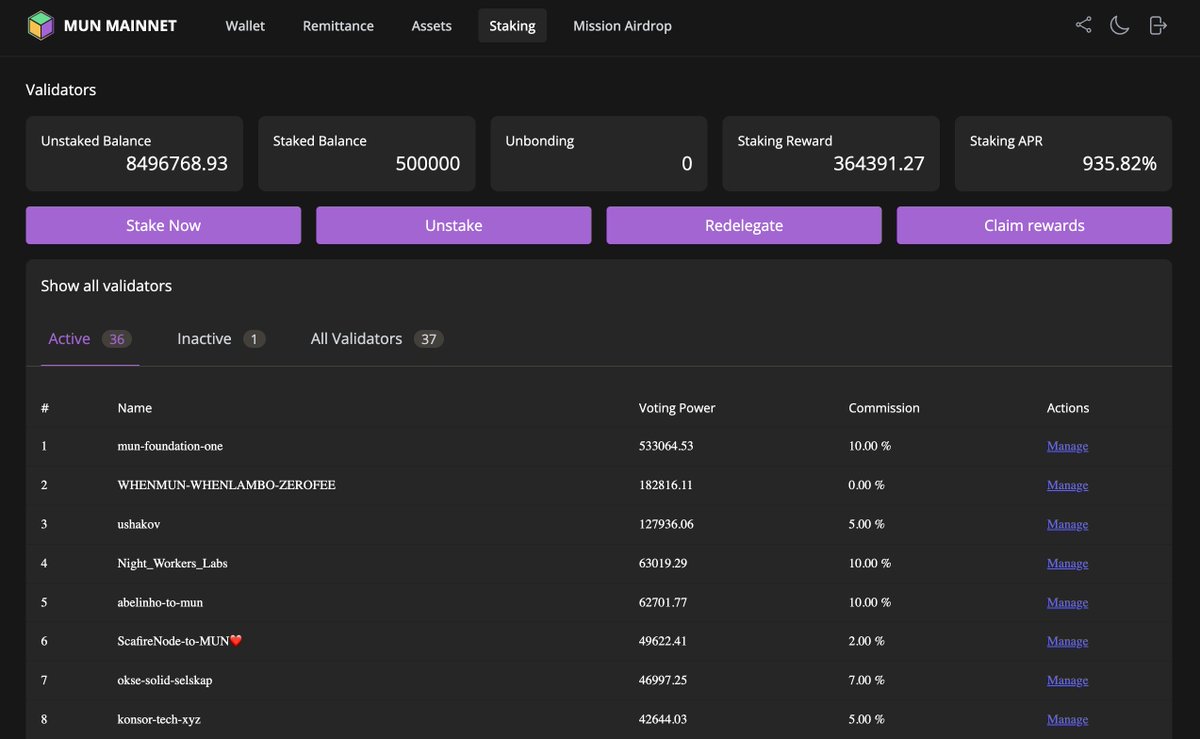1200x739 pixels.
Task: Click voting power 182816.11
Action: (666, 485)
